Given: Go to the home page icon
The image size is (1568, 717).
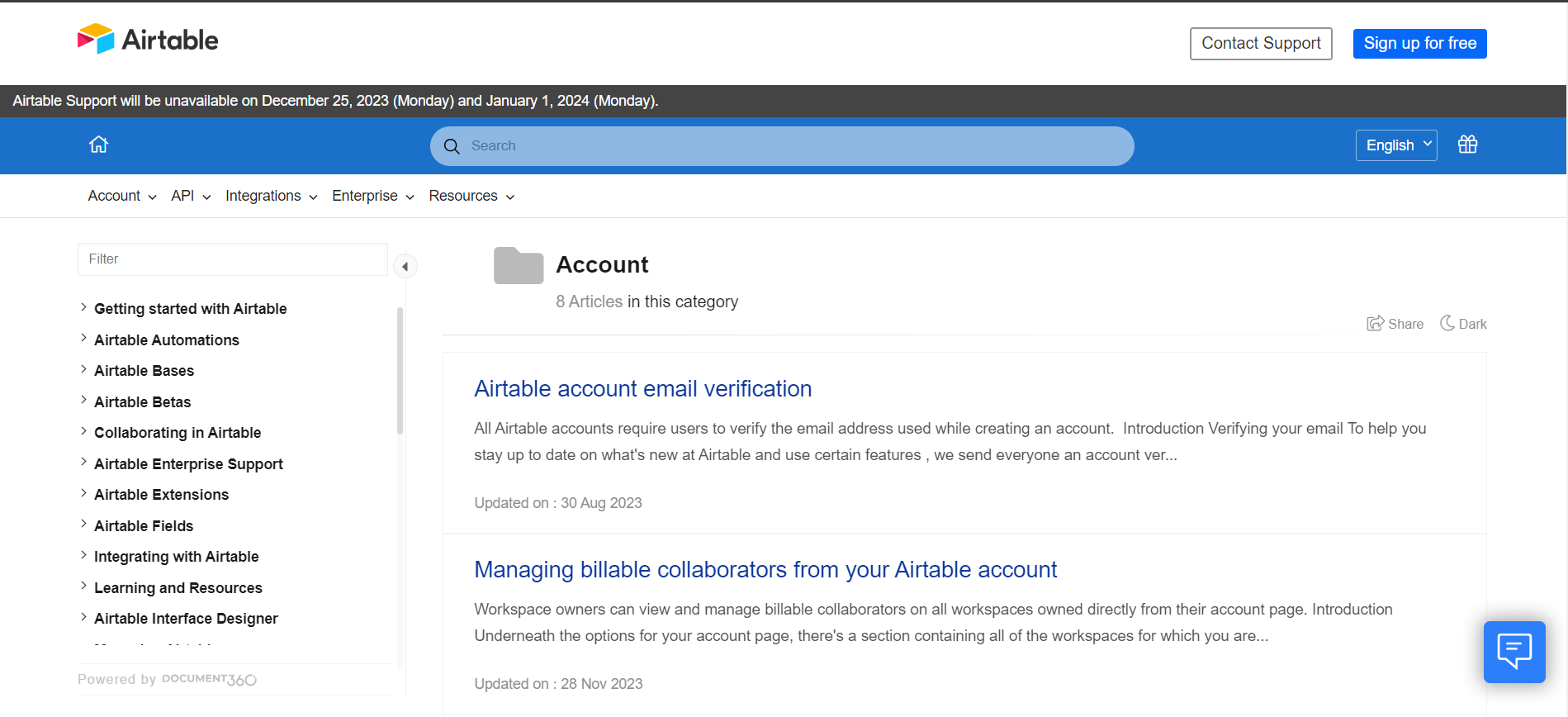Looking at the screenshot, I should click(x=99, y=145).
